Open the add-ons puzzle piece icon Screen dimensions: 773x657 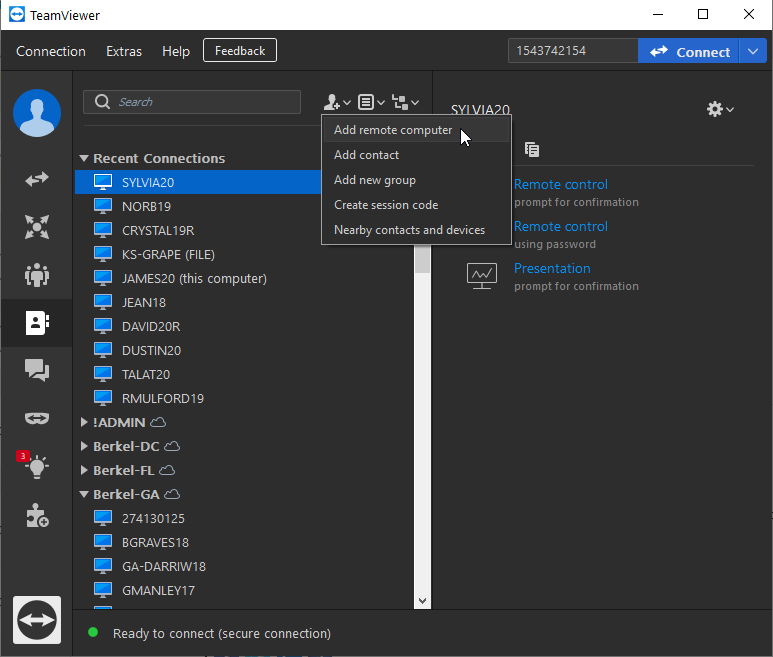[37, 516]
